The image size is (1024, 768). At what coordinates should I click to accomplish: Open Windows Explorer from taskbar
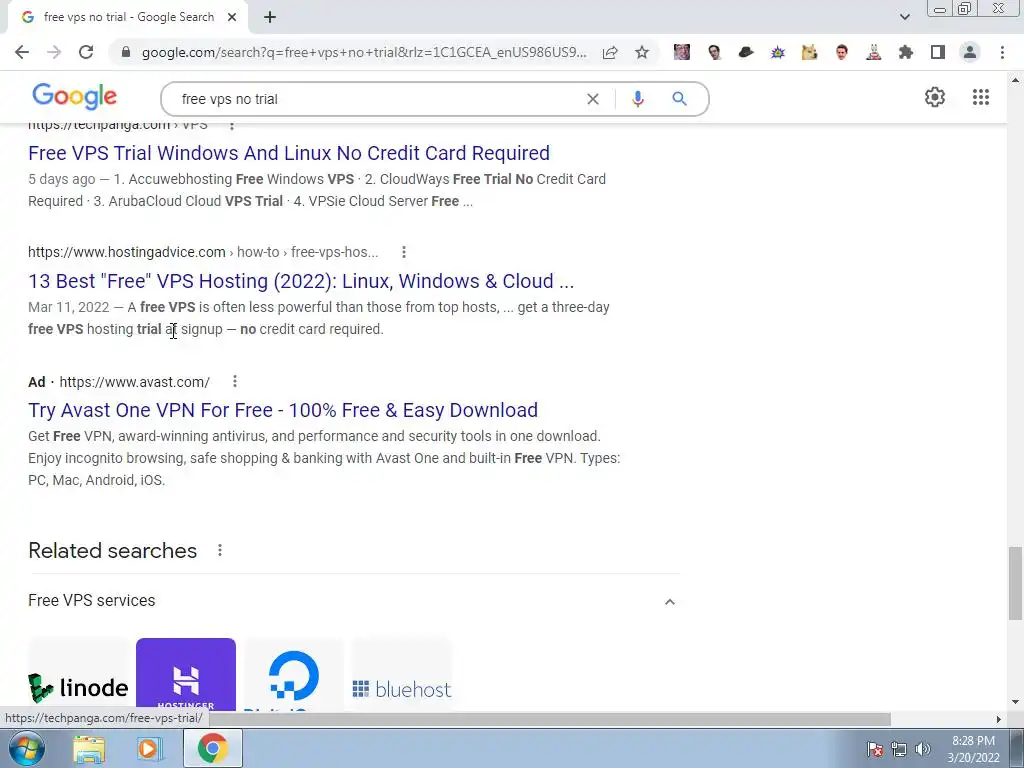89,748
